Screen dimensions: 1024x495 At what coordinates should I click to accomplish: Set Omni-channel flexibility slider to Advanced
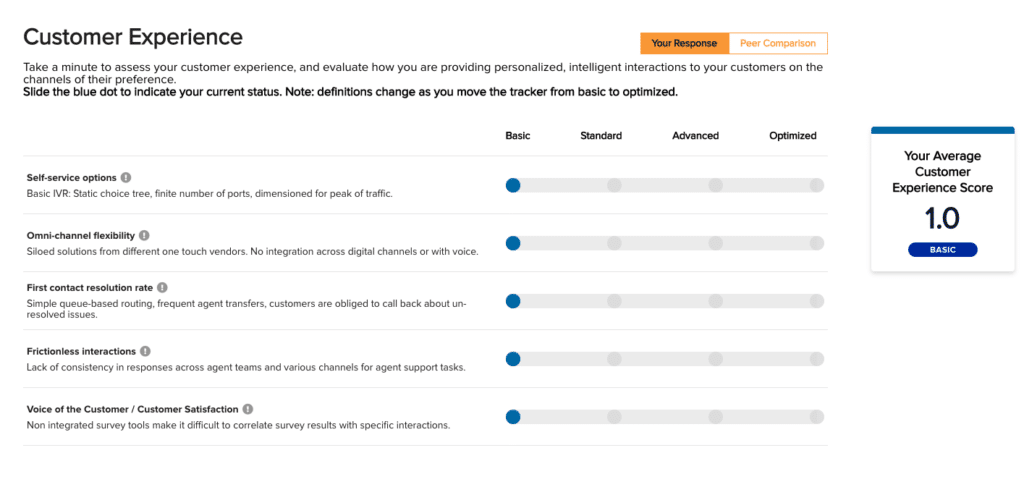pyautogui.click(x=715, y=243)
